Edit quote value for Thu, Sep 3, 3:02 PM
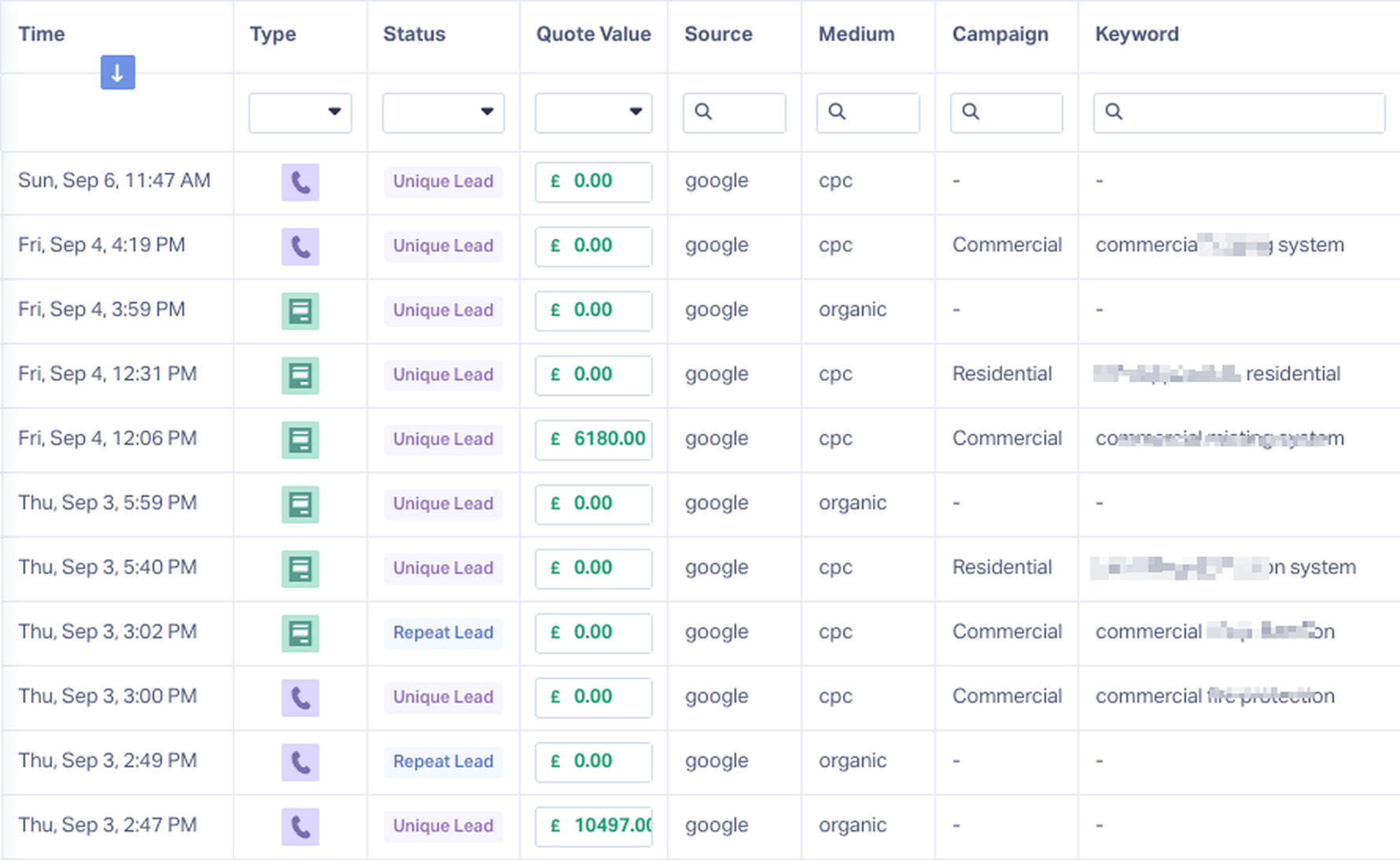Image resolution: width=1400 pixels, height=860 pixels. [x=594, y=633]
